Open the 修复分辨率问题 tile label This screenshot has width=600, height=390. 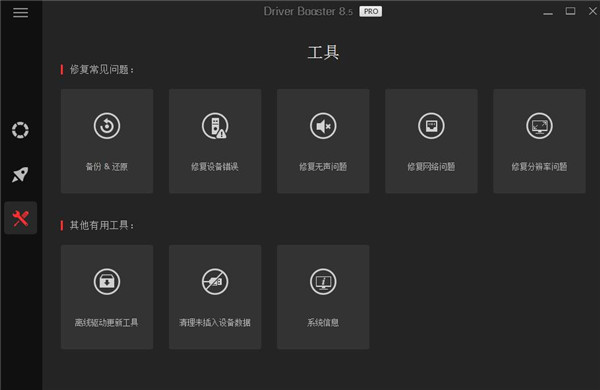[x=540, y=167]
